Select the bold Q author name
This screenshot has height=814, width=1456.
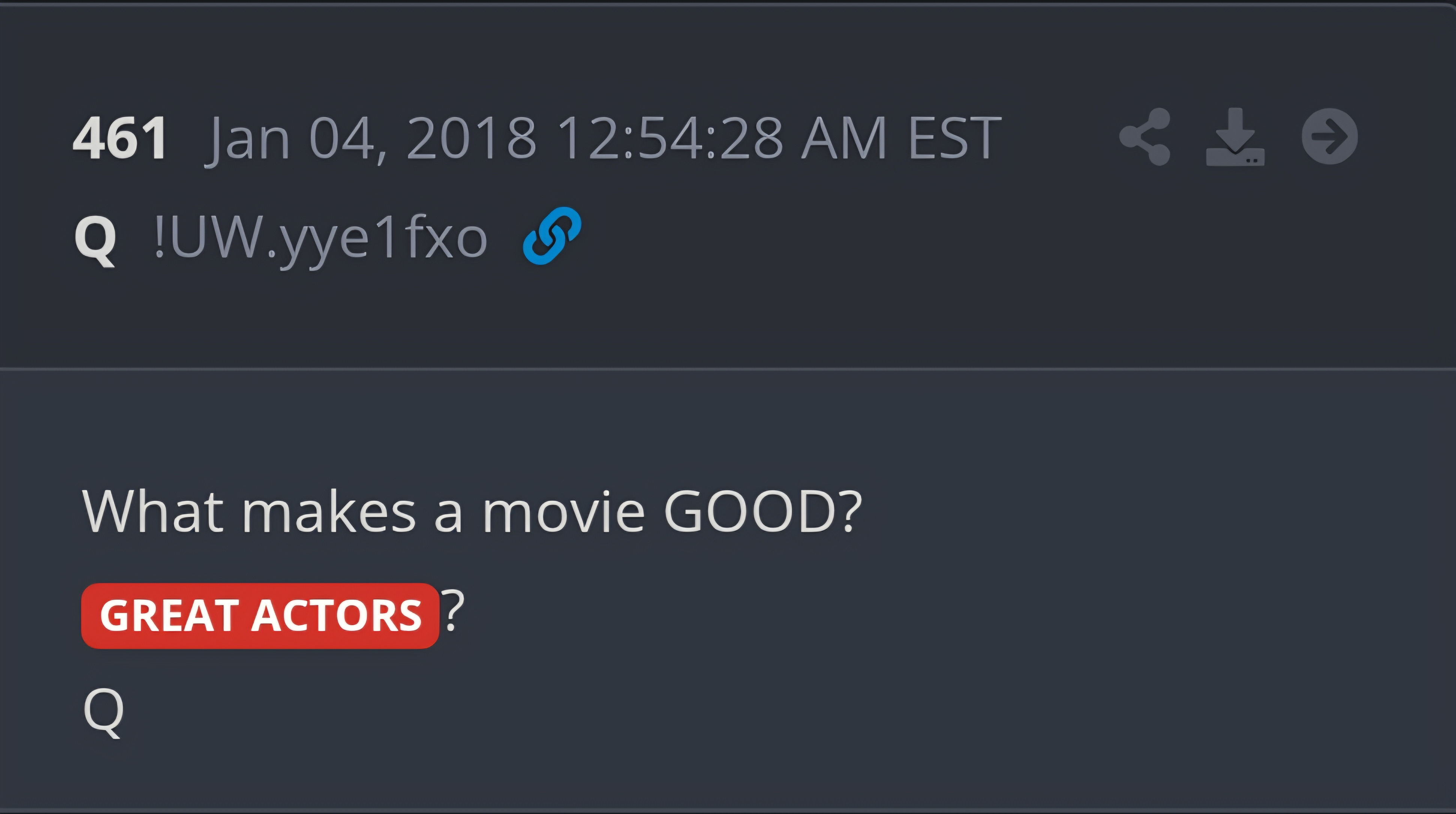pos(96,239)
